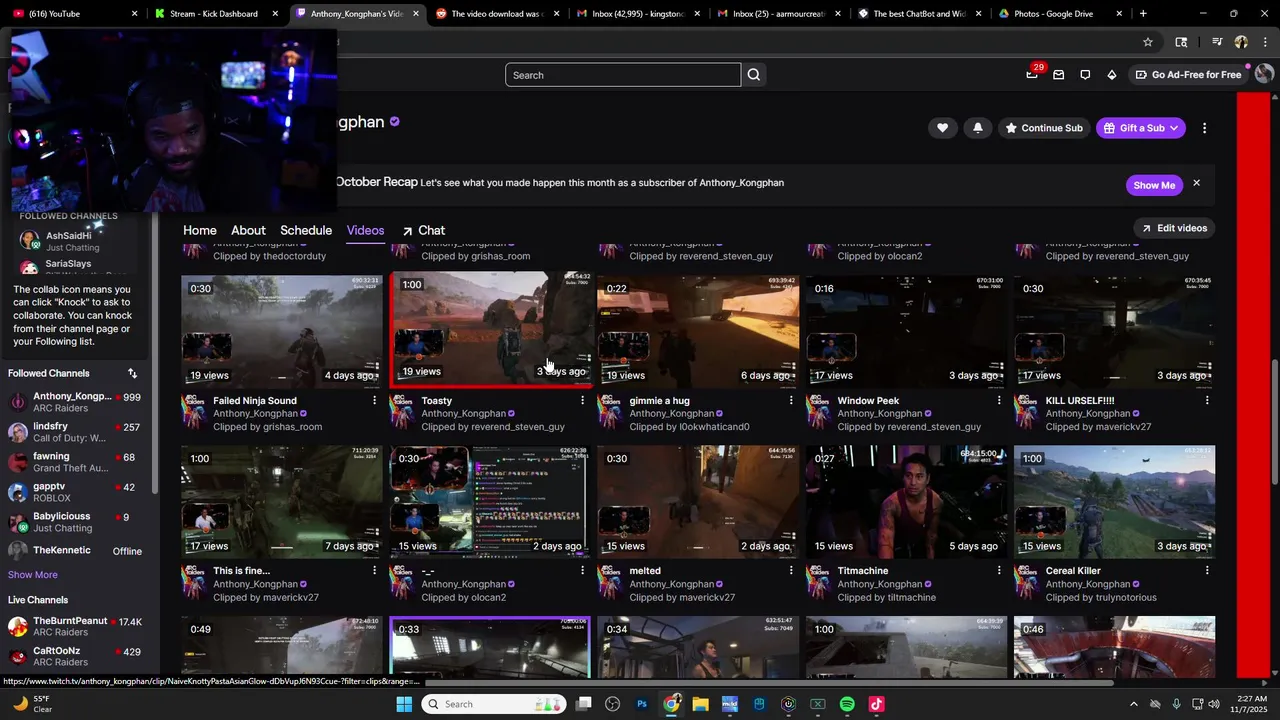Click the Continue Sub button
This screenshot has height=720, width=1280.
1044,128
